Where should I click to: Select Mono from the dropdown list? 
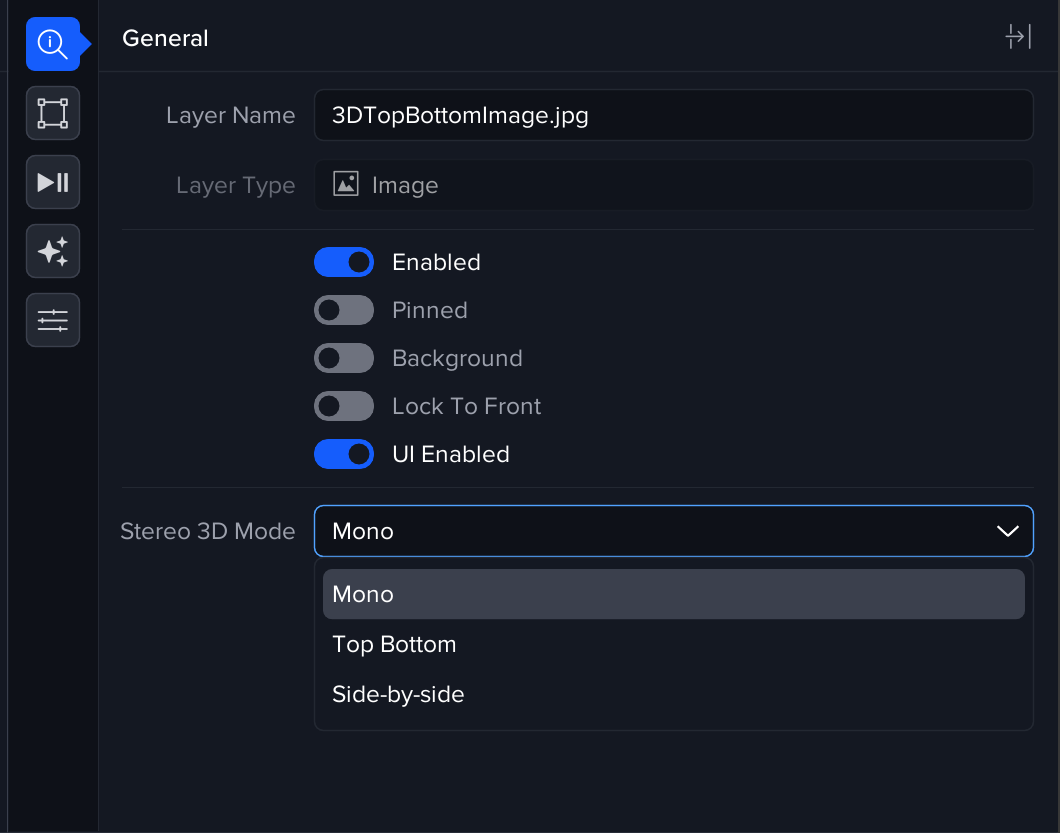pyautogui.click(x=673, y=594)
